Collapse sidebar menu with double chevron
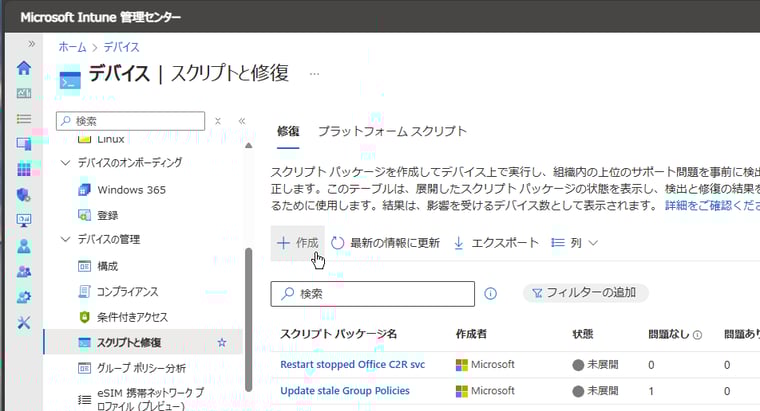Screen dimensions: 760x411 click(242, 121)
